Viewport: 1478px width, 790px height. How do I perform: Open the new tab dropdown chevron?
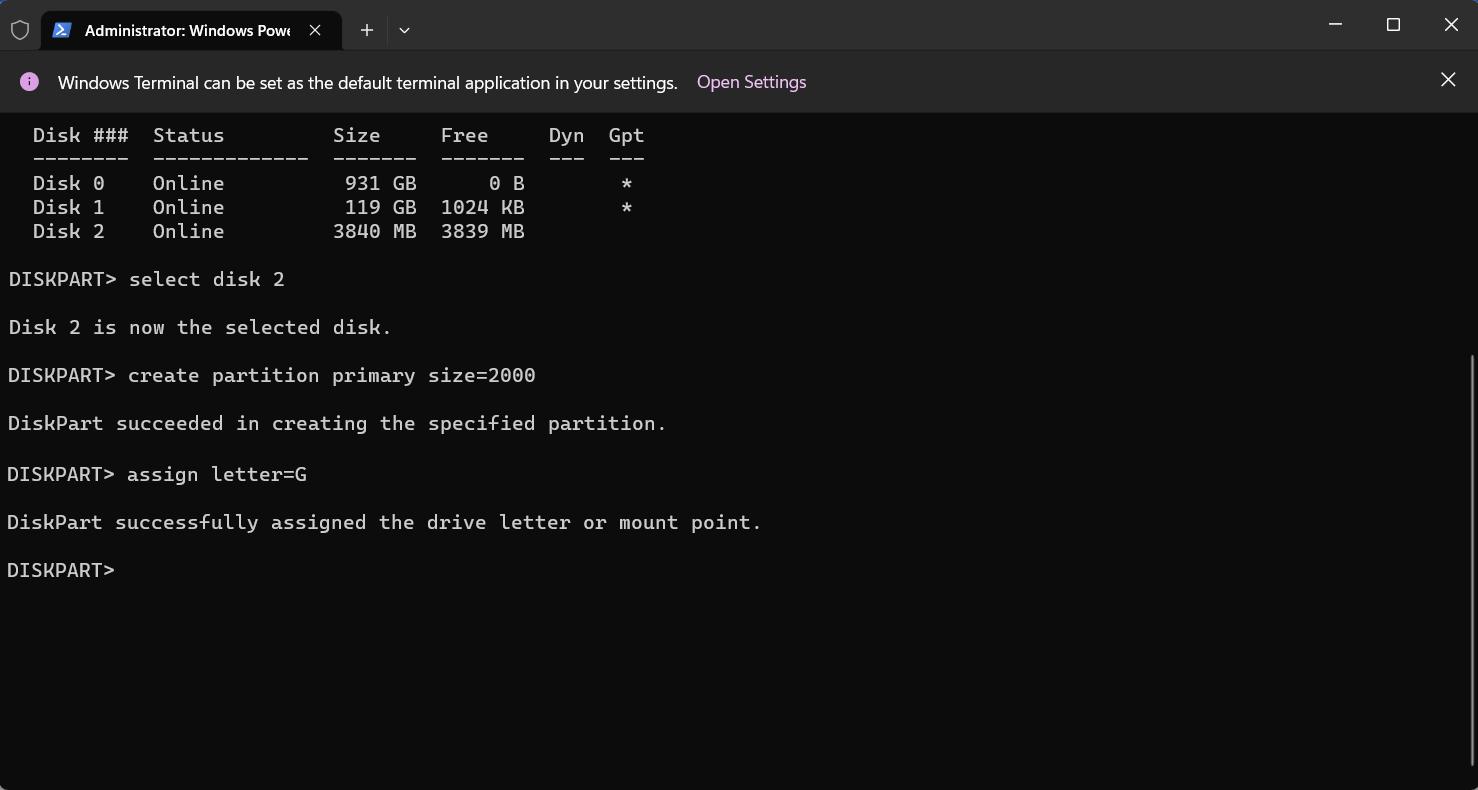[x=404, y=31]
